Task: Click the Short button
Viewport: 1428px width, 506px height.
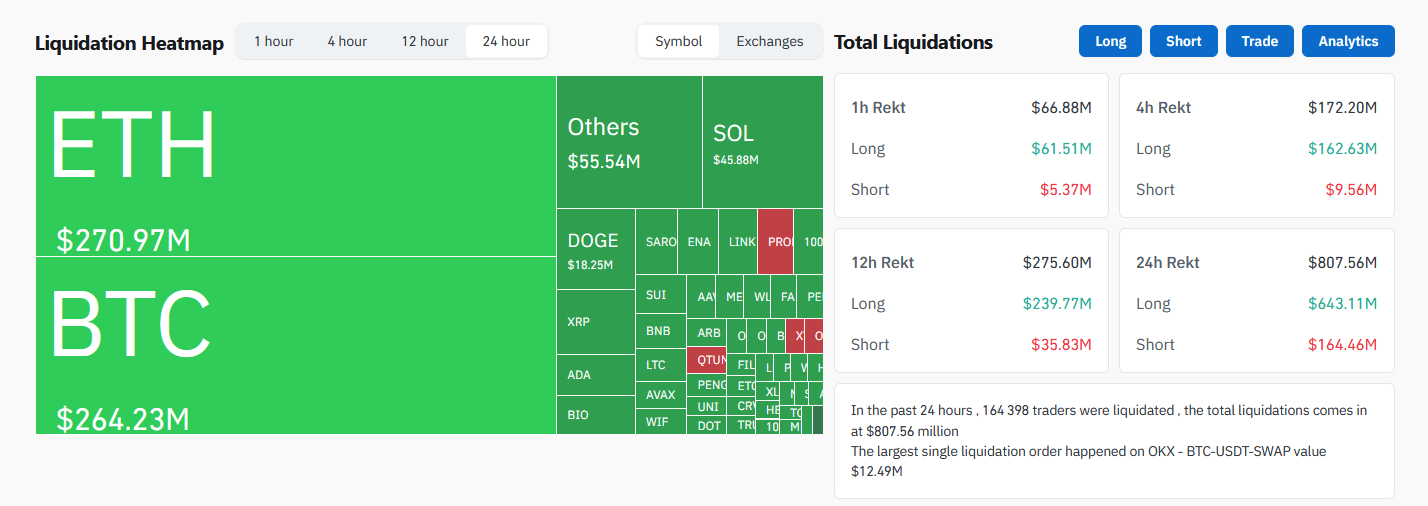Action: (x=1183, y=41)
